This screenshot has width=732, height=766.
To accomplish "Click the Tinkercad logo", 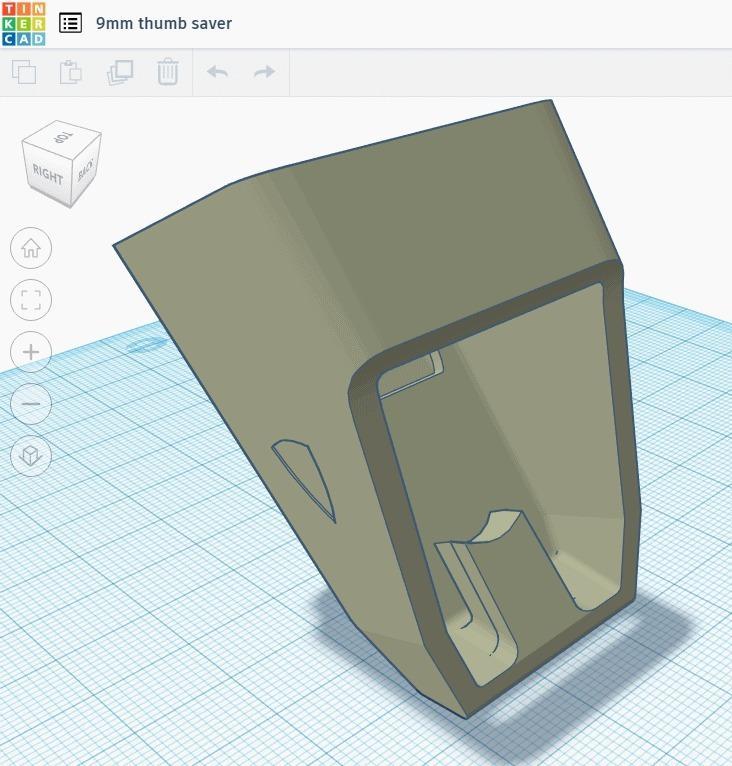I will (x=23, y=23).
